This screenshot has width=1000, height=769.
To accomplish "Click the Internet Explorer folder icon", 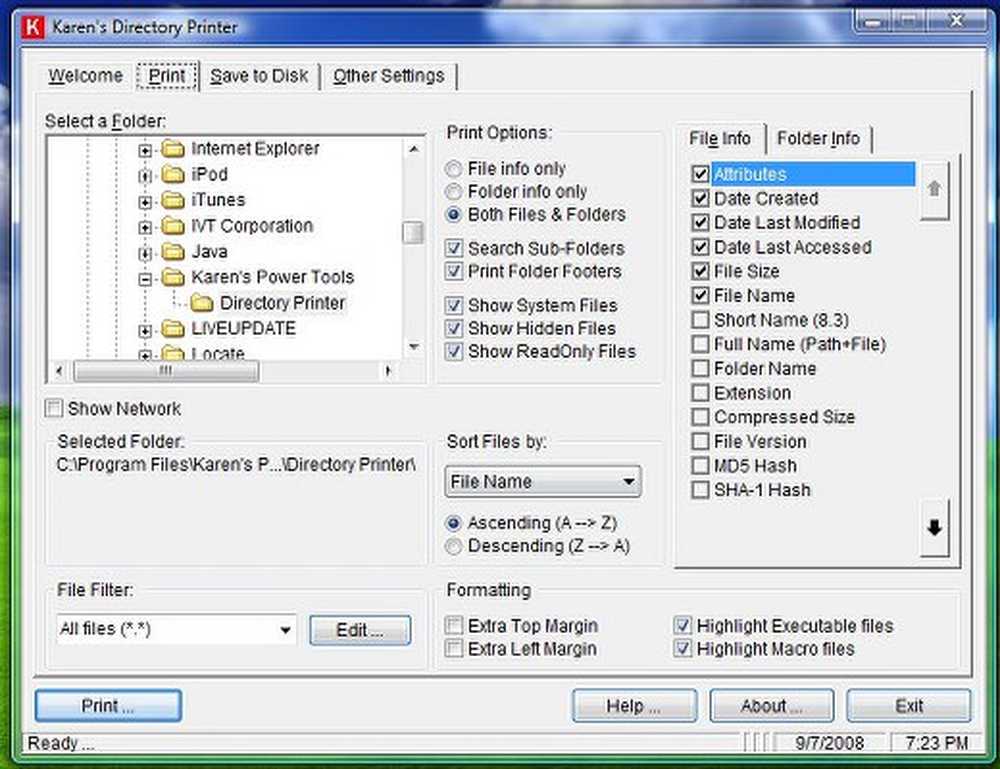I will tap(174, 149).
